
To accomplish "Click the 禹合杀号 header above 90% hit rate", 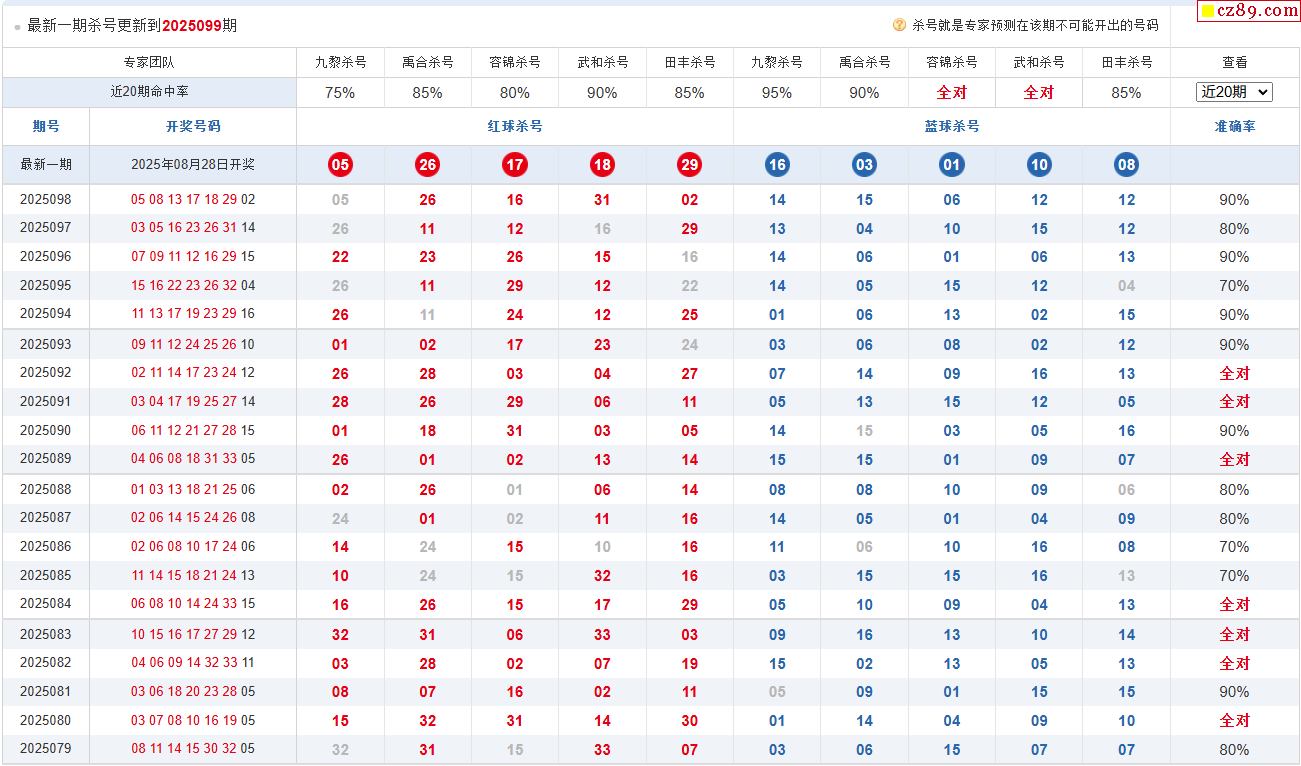I will (x=864, y=62).
